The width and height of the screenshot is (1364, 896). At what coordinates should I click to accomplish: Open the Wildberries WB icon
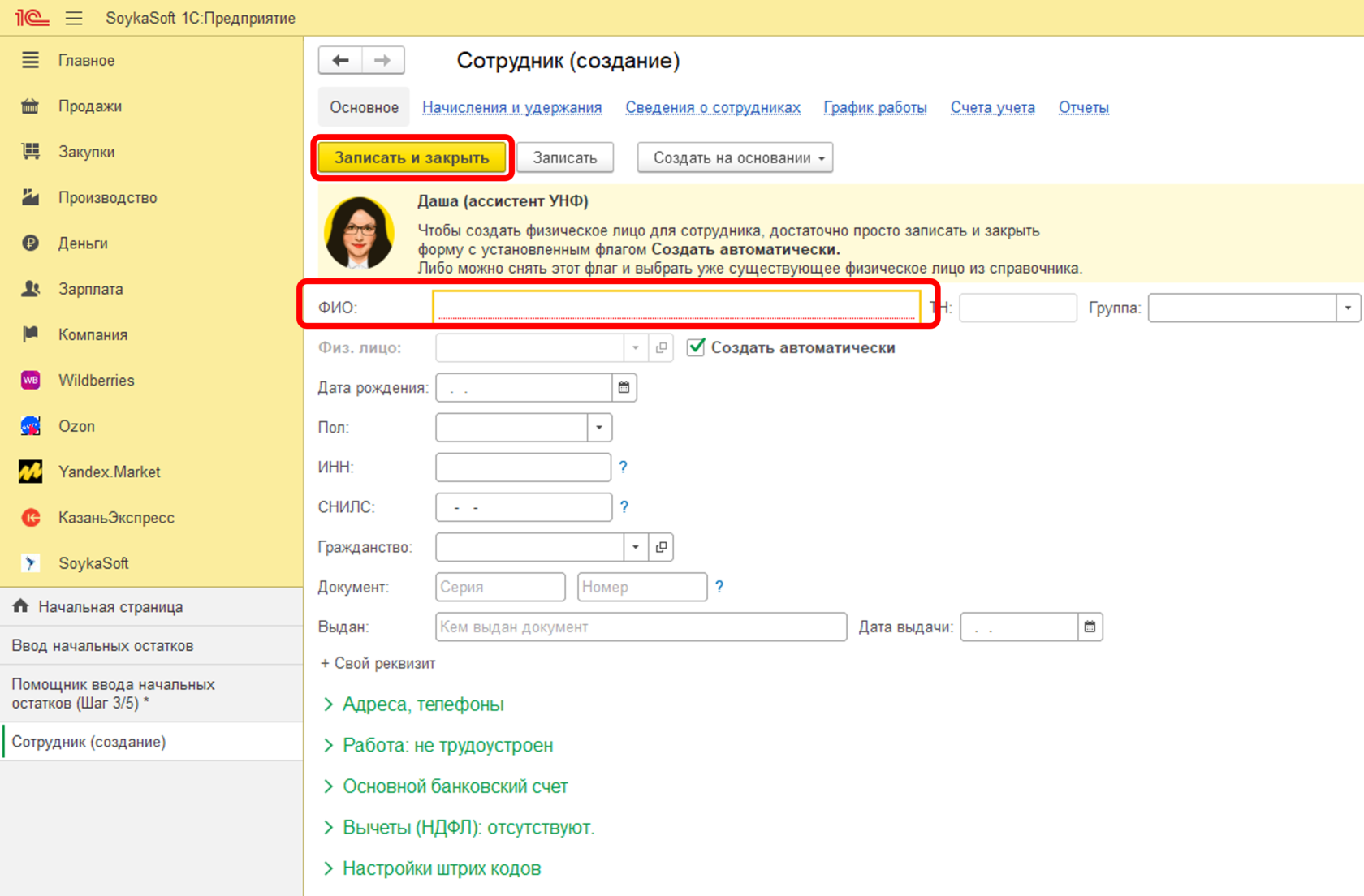(30, 380)
